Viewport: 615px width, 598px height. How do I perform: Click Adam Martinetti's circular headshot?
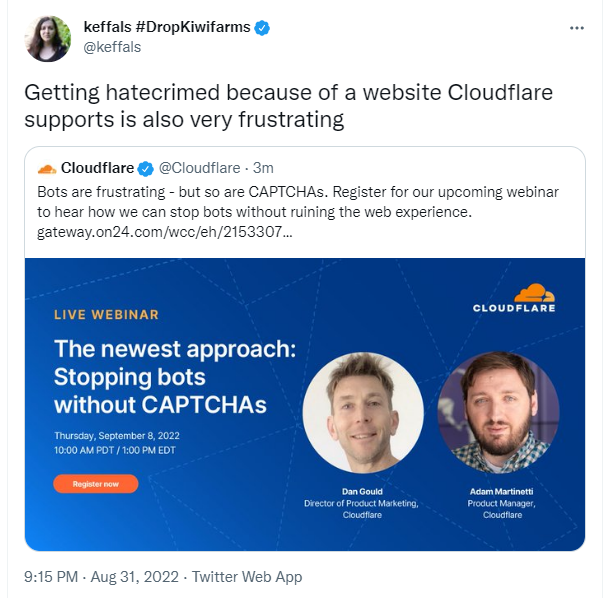tap(498, 413)
